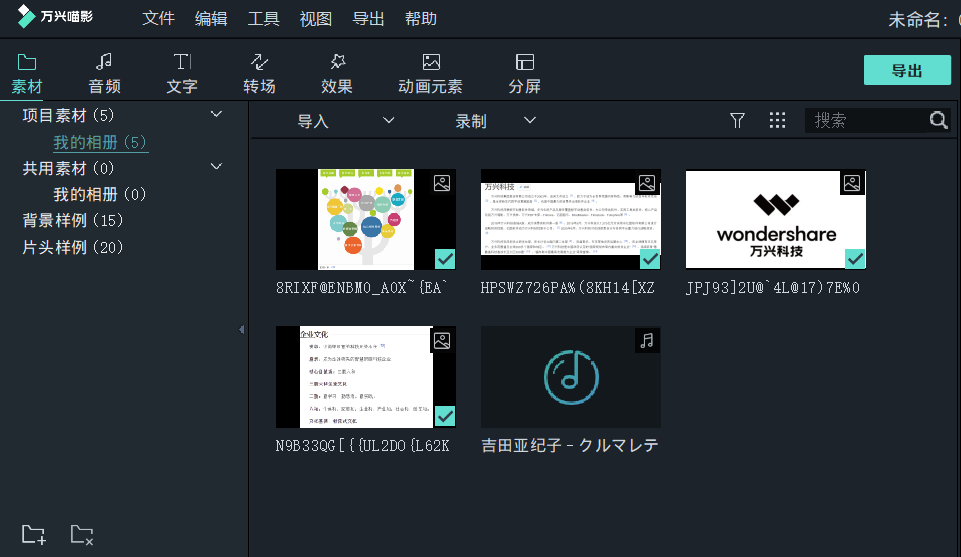Click the green 导出 export button
This screenshot has width=961, height=557.
coord(907,70)
